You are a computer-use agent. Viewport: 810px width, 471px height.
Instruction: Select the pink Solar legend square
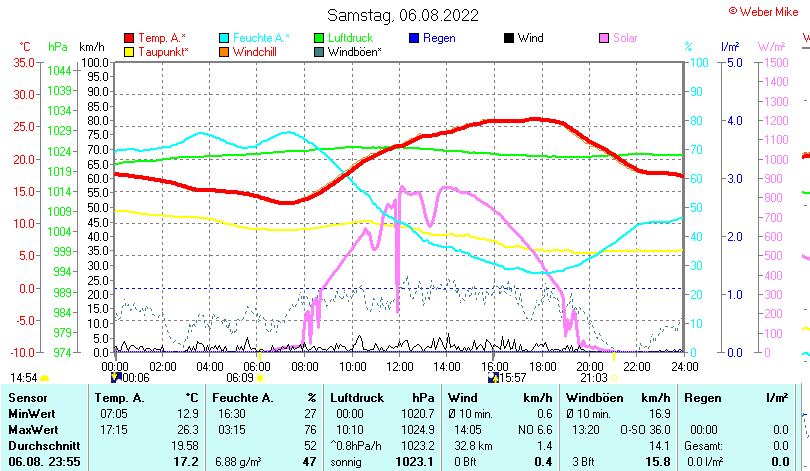coord(604,38)
